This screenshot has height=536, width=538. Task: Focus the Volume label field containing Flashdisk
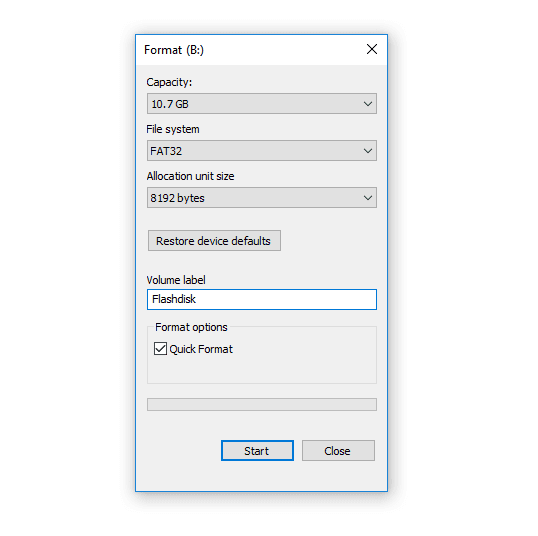click(x=262, y=300)
